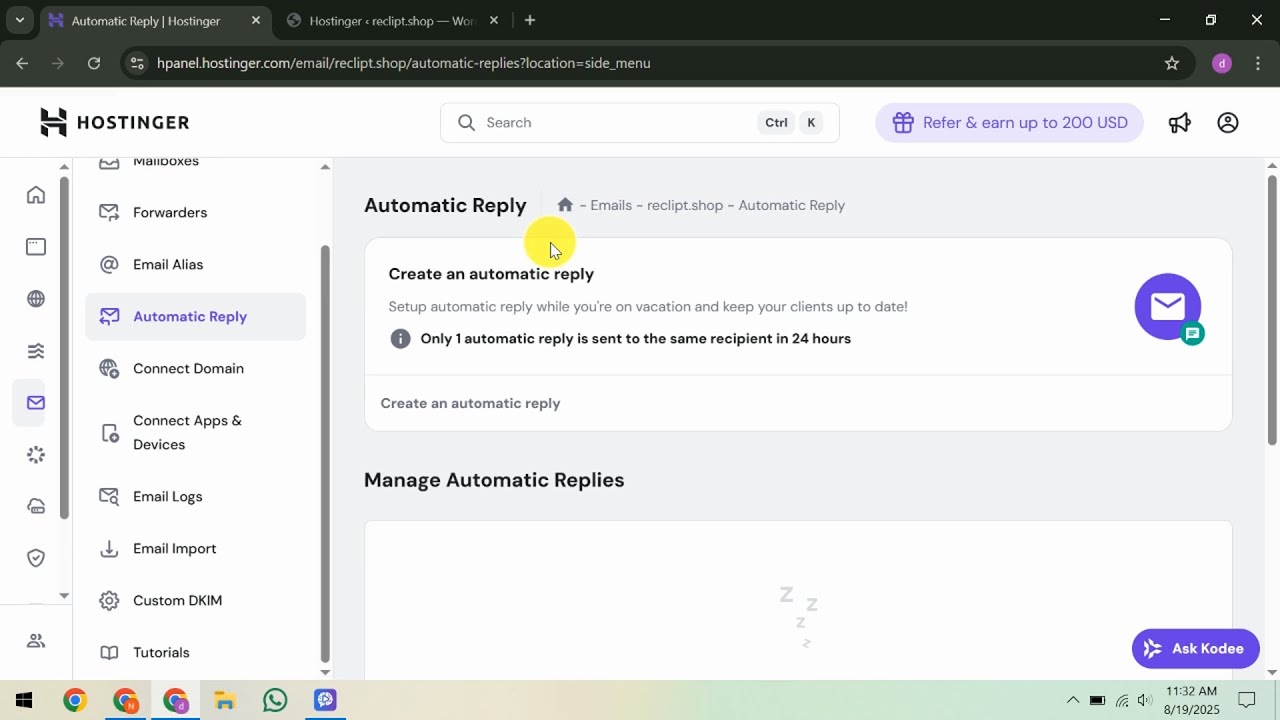Click the reclipt.shop breadcrumb link
1280x720 pixels.
click(x=685, y=205)
